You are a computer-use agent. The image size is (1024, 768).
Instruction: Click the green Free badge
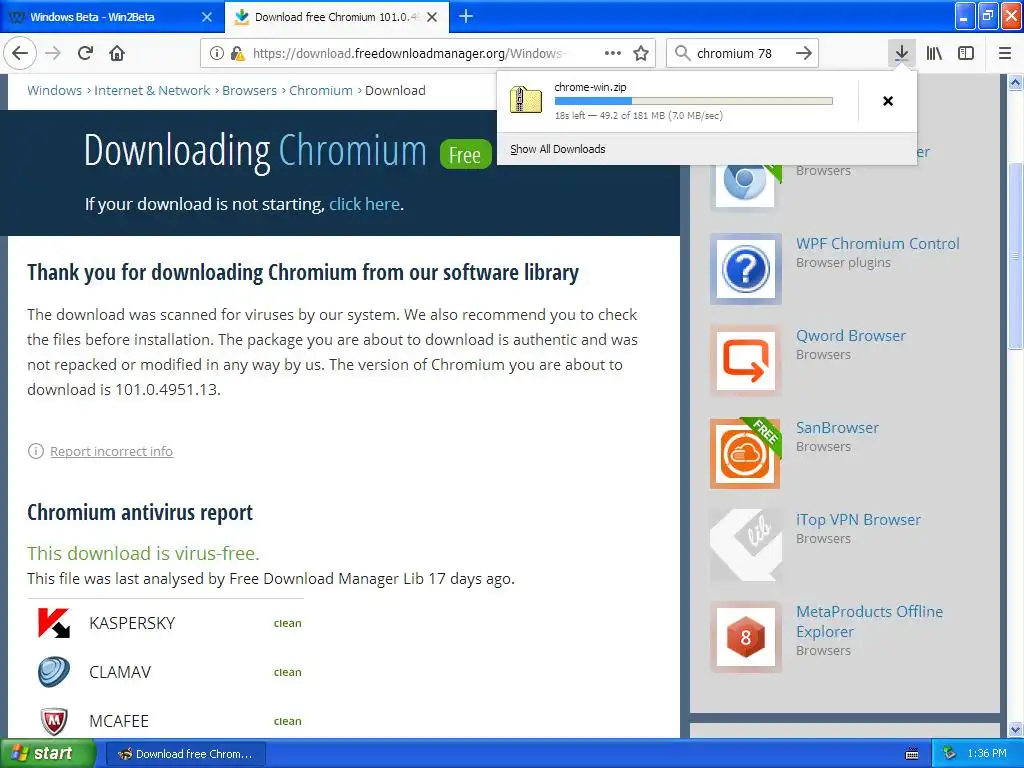[465, 155]
